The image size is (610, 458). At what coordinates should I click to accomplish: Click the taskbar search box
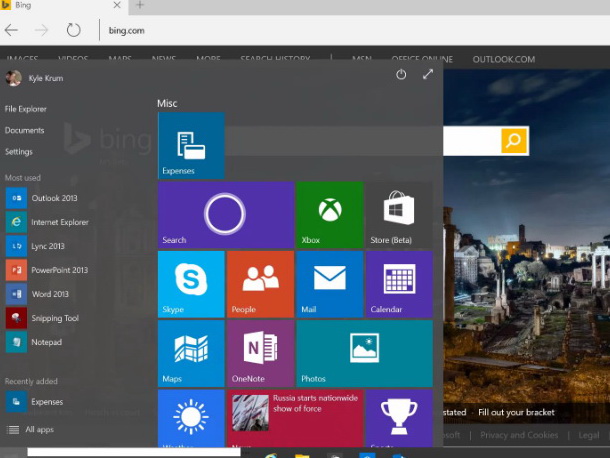coord(134,452)
